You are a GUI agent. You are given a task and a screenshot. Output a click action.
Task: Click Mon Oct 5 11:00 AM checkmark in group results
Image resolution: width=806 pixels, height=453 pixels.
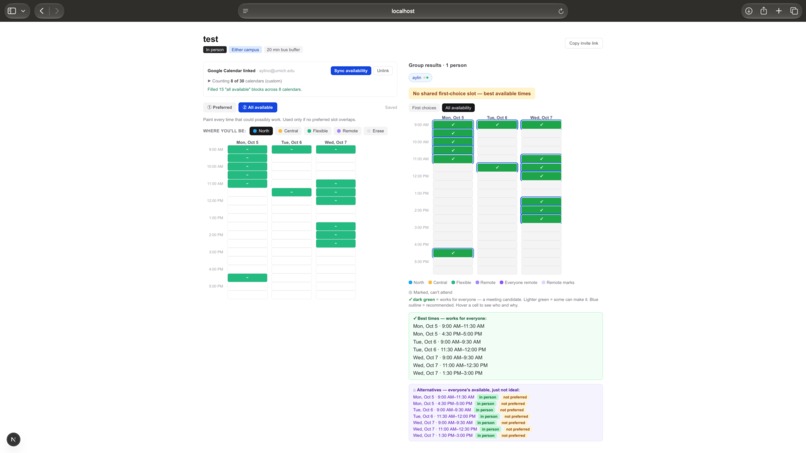pos(453,159)
